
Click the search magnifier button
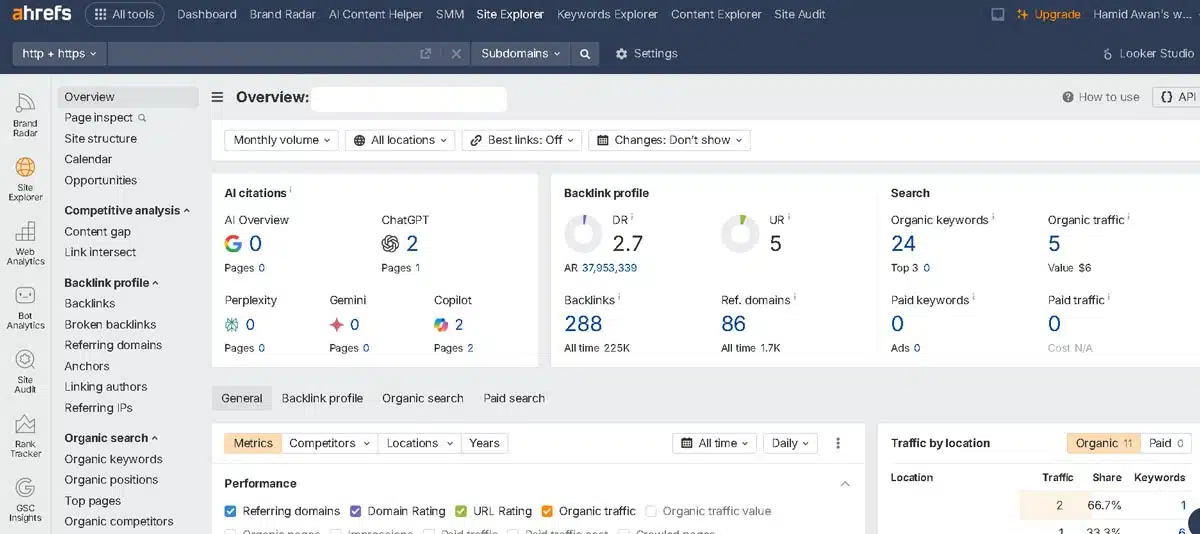(x=585, y=53)
